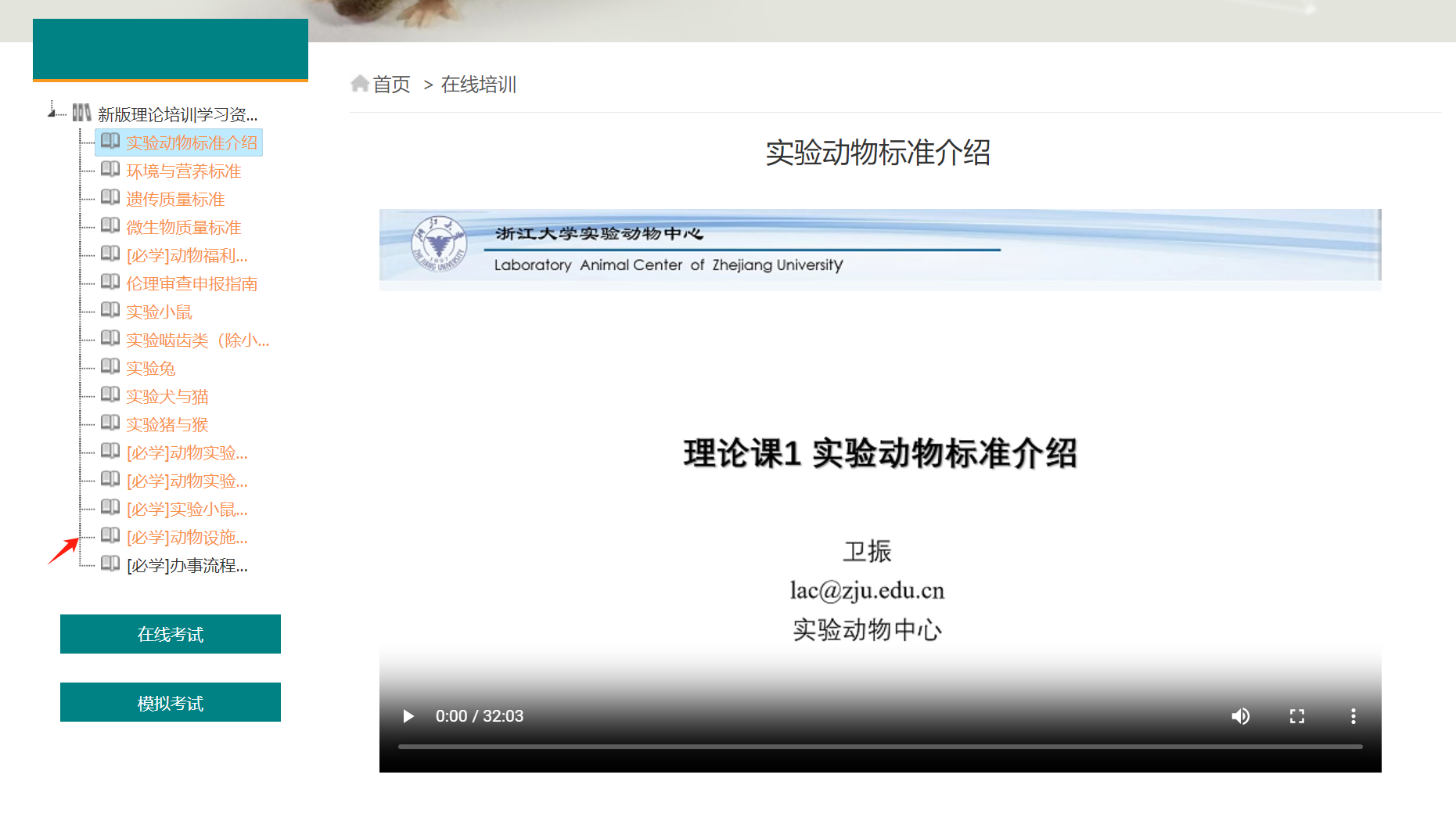Open 遗传质量标准 lesson
Viewport: 1456px width, 825px height.
(x=175, y=200)
